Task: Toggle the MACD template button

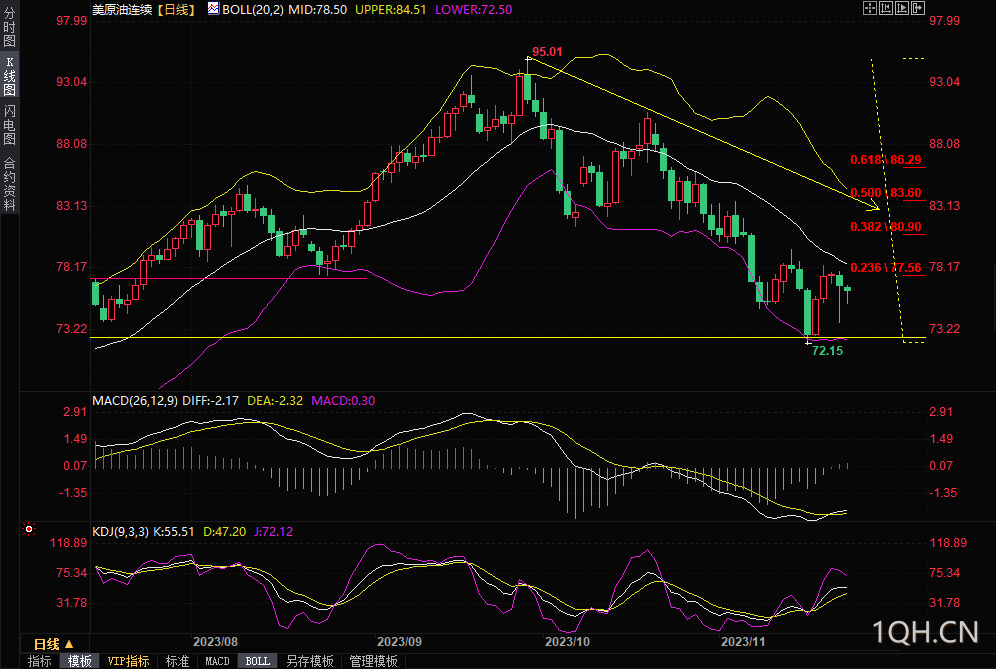Action: (x=217, y=661)
